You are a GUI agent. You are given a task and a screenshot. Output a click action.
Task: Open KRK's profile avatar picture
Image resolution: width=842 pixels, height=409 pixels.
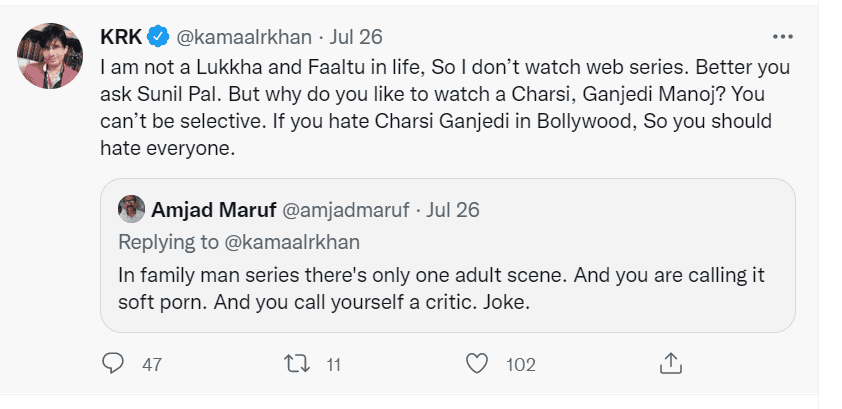coord(49,54)
